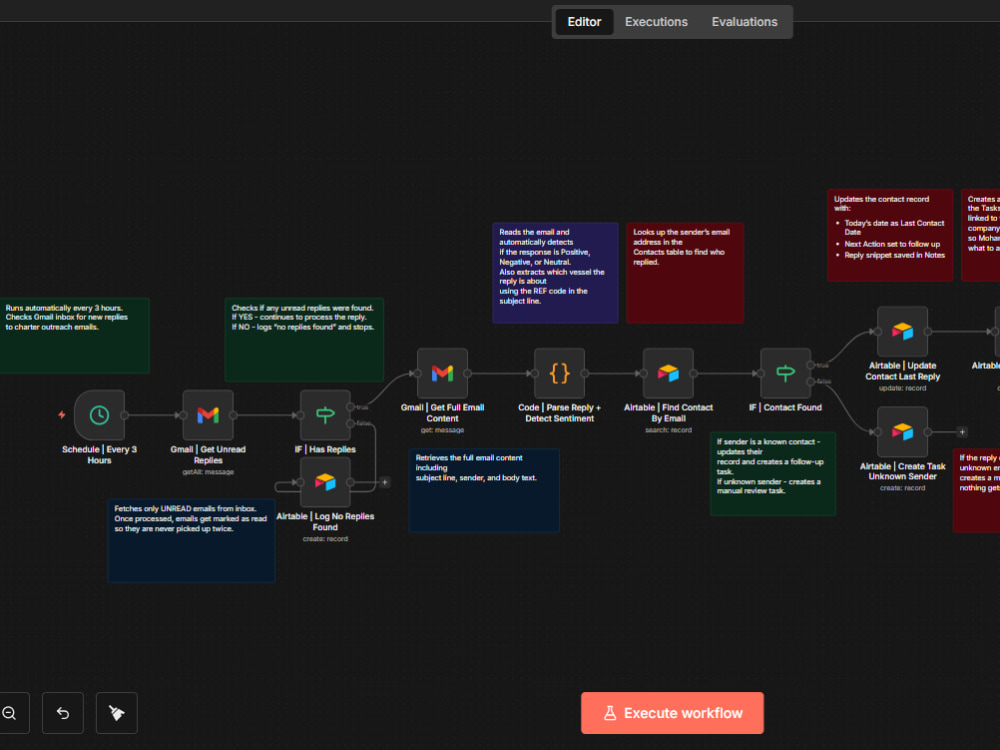This screenshot has width=1000, height=750.
Task: Open the Evaluations tab
Action: (x=744, y=22)
